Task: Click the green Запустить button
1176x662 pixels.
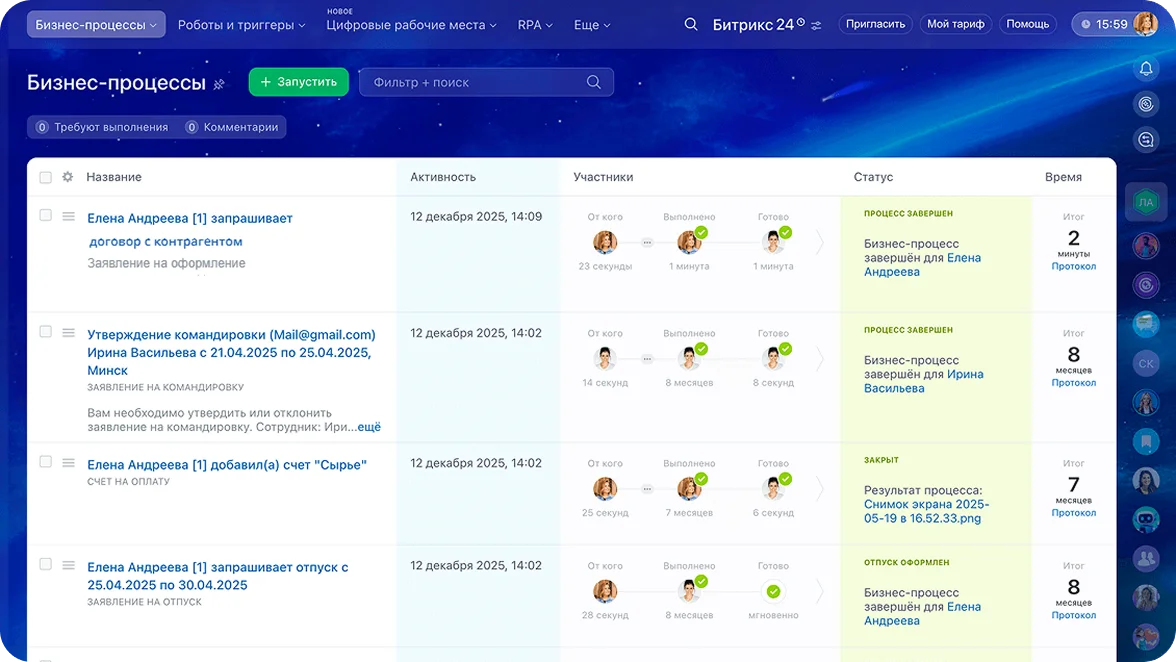Action: tap(298, 82)
